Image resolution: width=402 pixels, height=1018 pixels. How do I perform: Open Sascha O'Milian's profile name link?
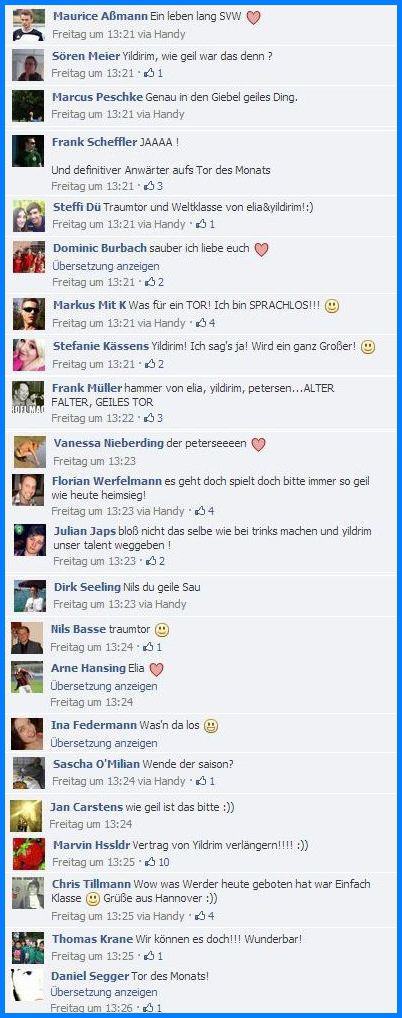coord(95,764)
